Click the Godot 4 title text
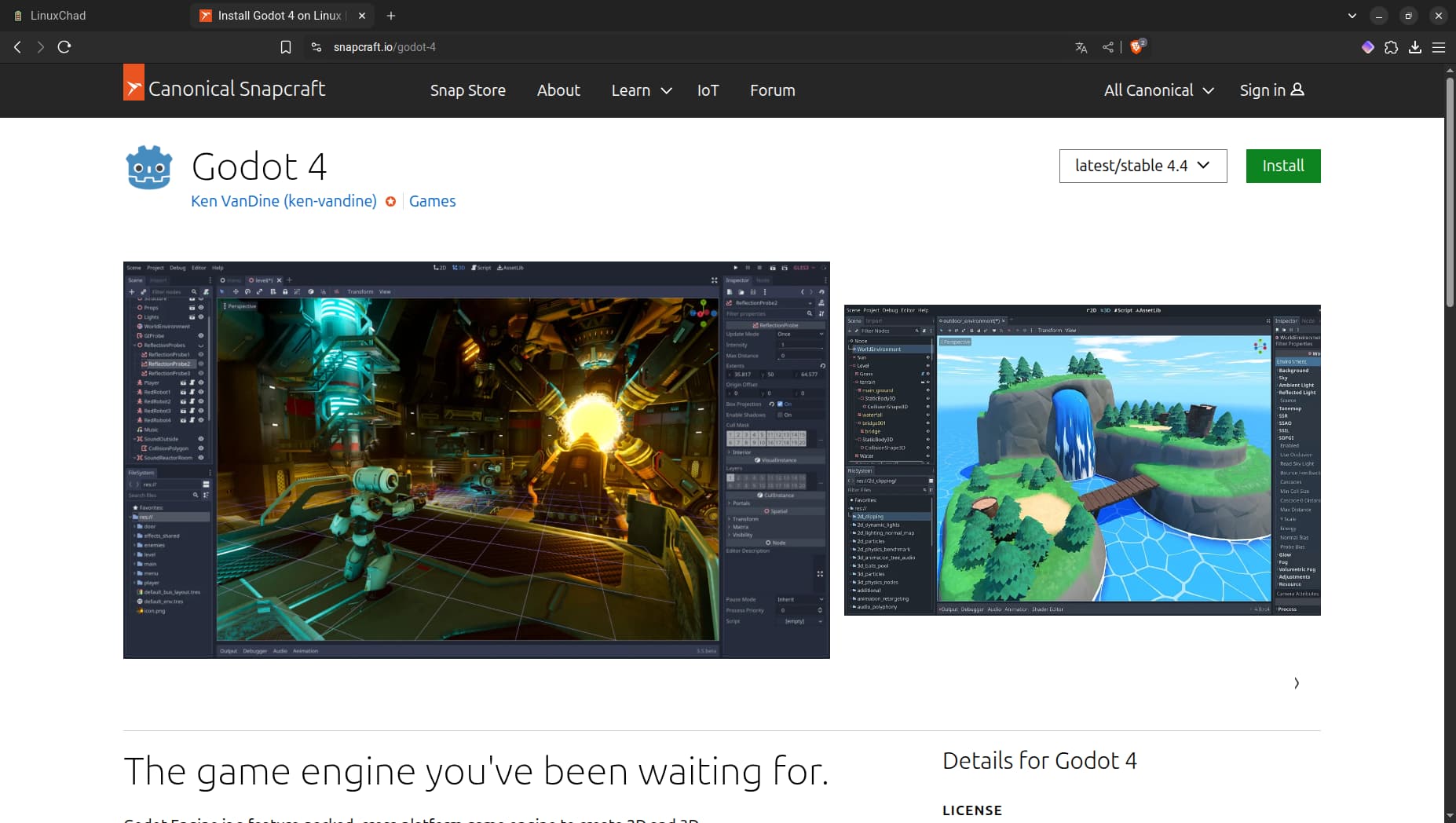The width and height of the screenshot is (1456, 823). click(x=259, y=166)
